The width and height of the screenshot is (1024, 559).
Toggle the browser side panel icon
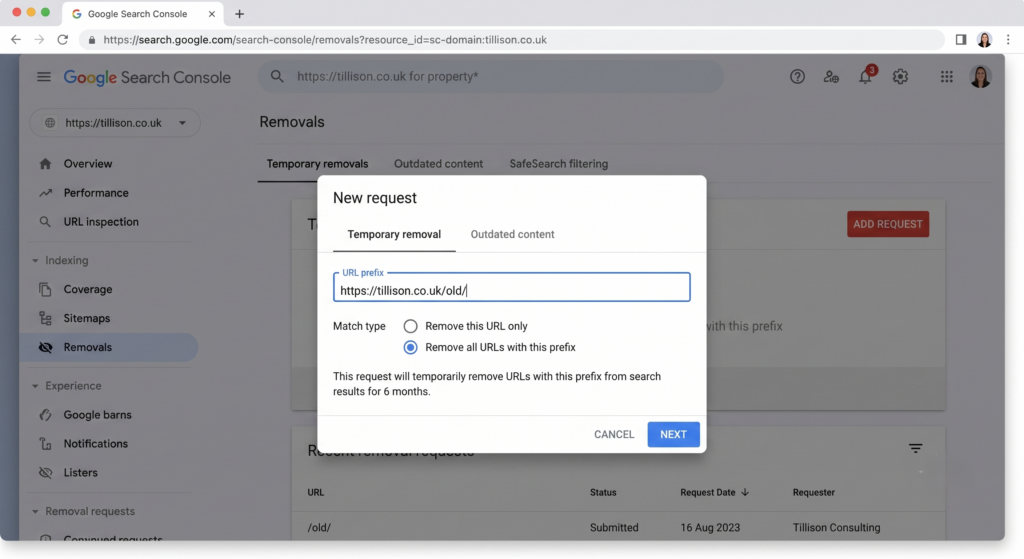[x=961, y=40]
